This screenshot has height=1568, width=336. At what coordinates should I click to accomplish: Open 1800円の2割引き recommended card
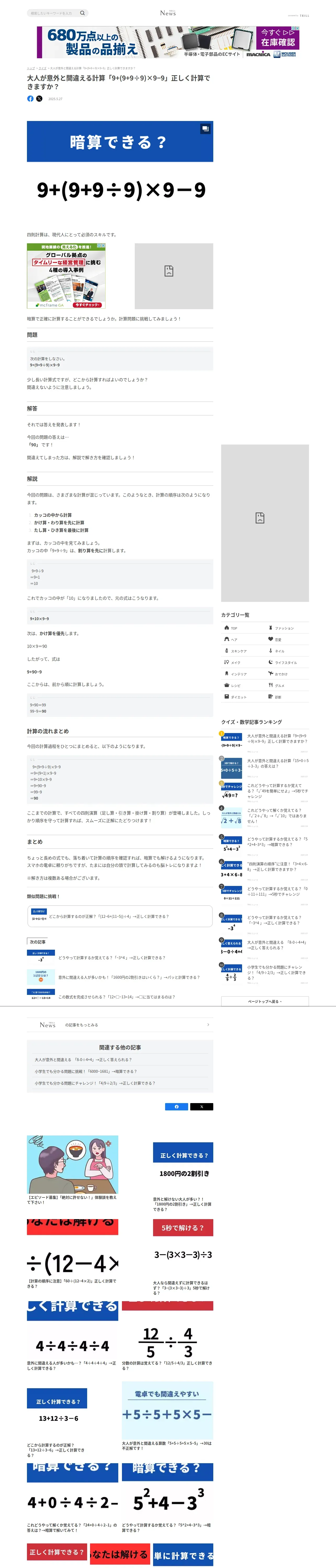click(x=183, y=1177)
